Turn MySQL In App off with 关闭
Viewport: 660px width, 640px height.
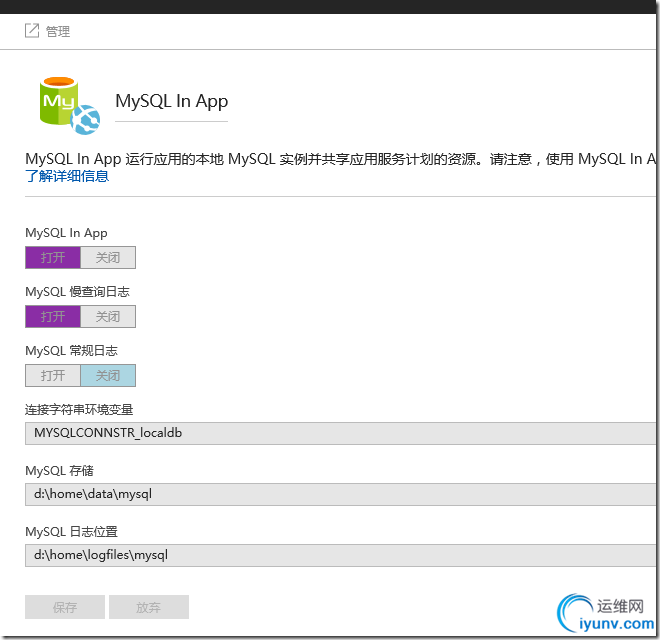(x=108, y=257)
